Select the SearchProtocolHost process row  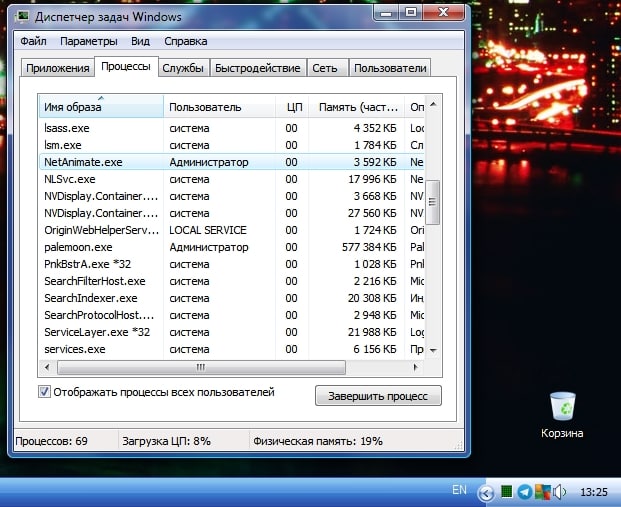232,315
